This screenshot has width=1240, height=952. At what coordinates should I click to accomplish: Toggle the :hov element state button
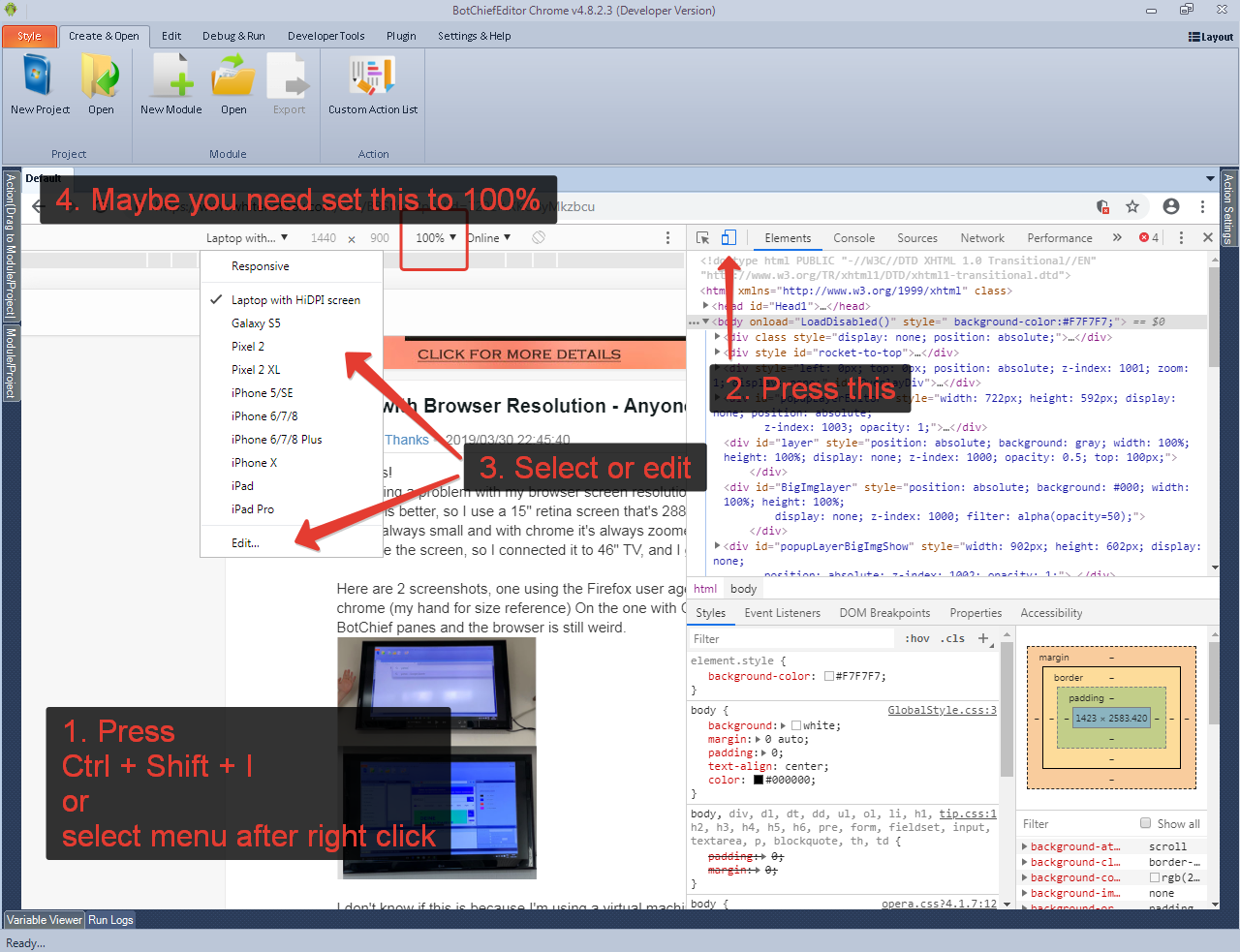916,638
